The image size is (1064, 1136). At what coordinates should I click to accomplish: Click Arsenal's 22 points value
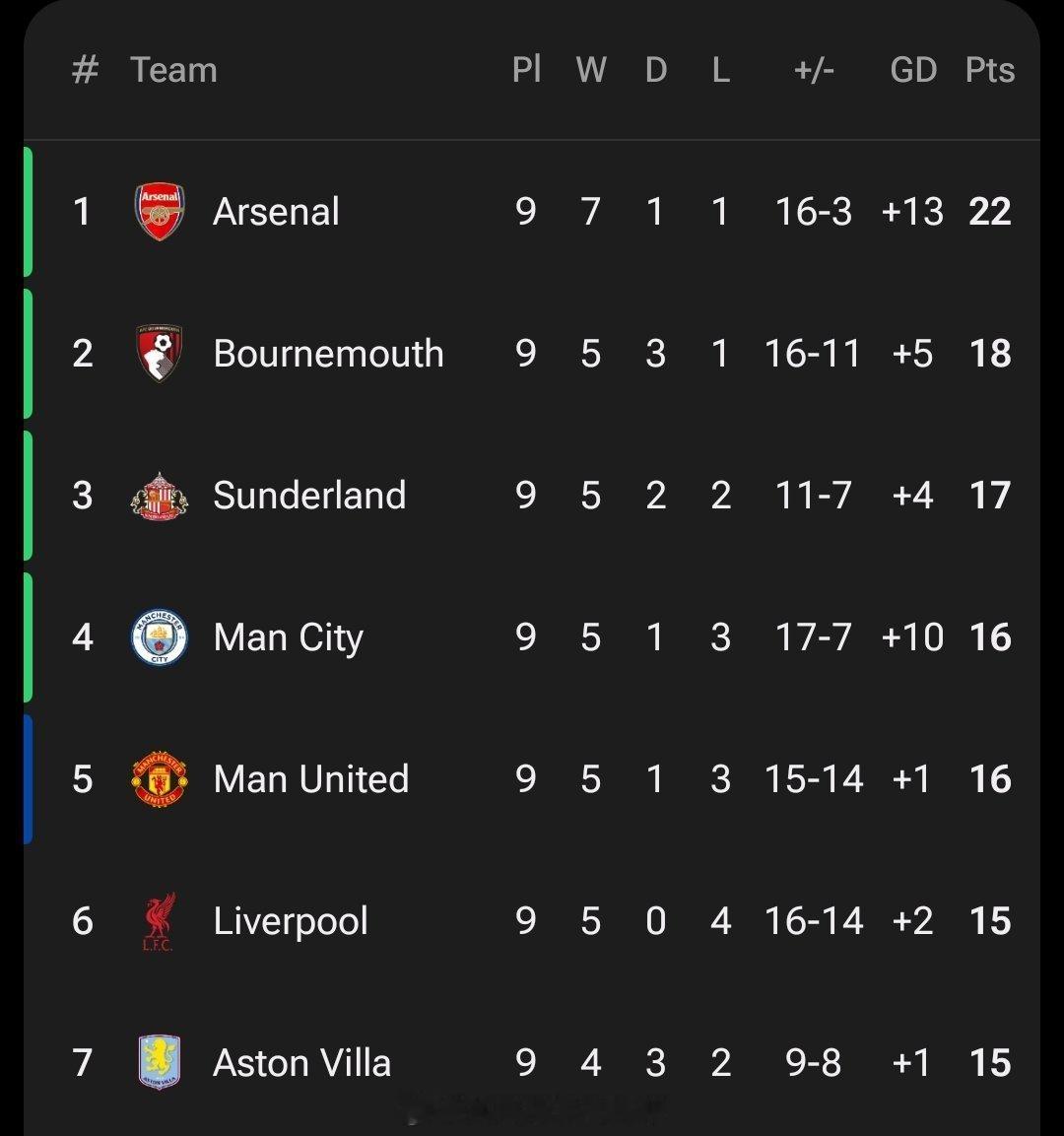click(x=989, y=212)
